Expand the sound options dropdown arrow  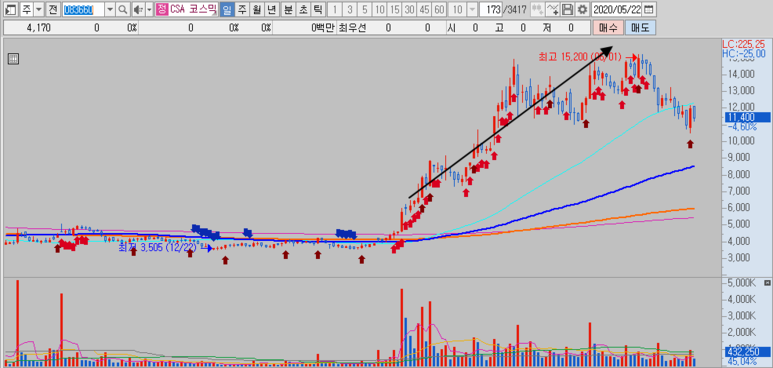[149, 9]
